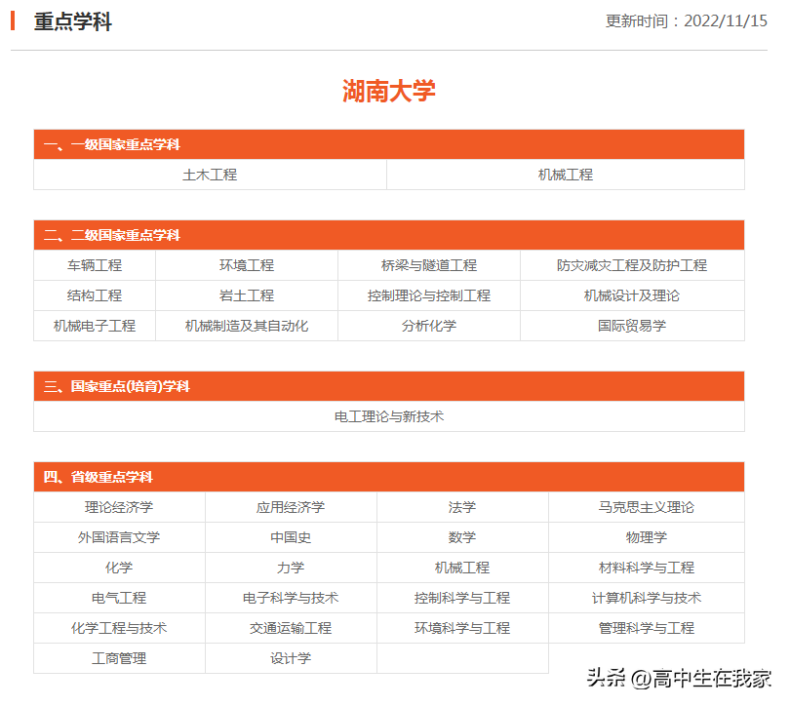Screen dimensions: 790x706
Task: Select the header "二、二级国家重点学科"
Action: tap(389, 235)
